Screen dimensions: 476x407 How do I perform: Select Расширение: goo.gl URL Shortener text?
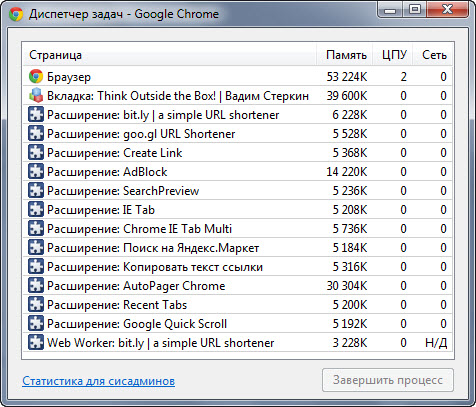(x=141, y=134)
